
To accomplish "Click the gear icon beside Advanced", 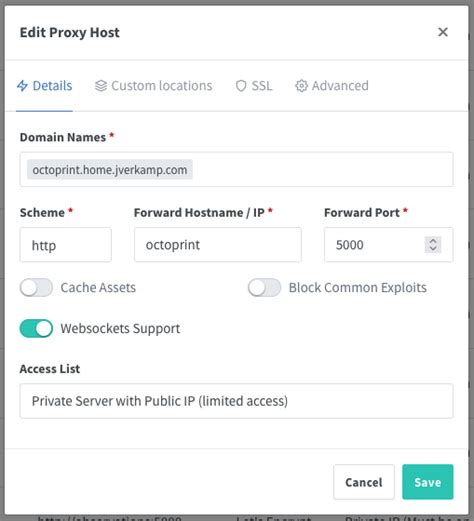I will [x=301, y=86].
